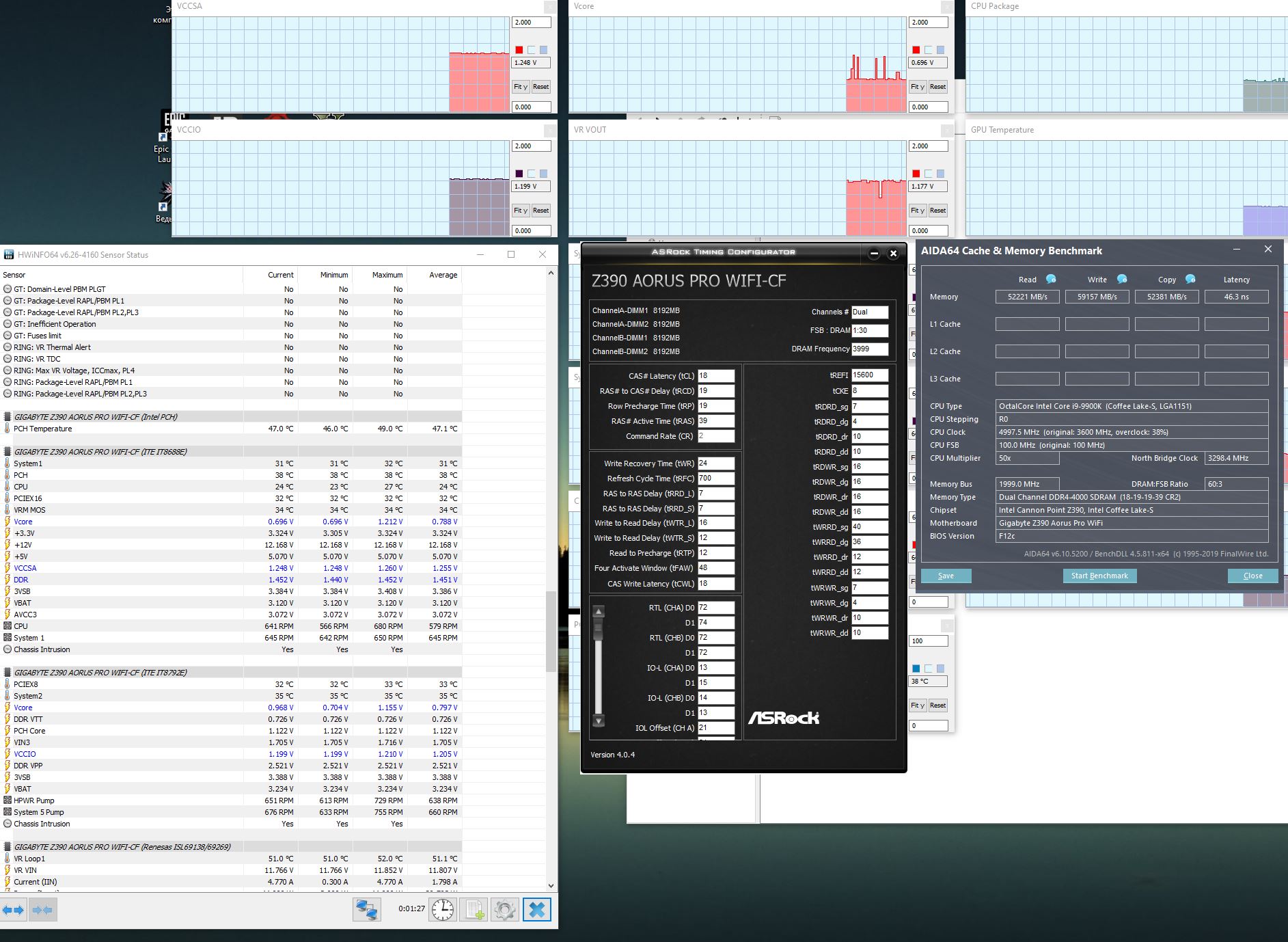Viewport: 1288px width, 942px height.
Task: Click the scroll-down arrow in HWiNFO sensor list
Action: click(551, 886)
